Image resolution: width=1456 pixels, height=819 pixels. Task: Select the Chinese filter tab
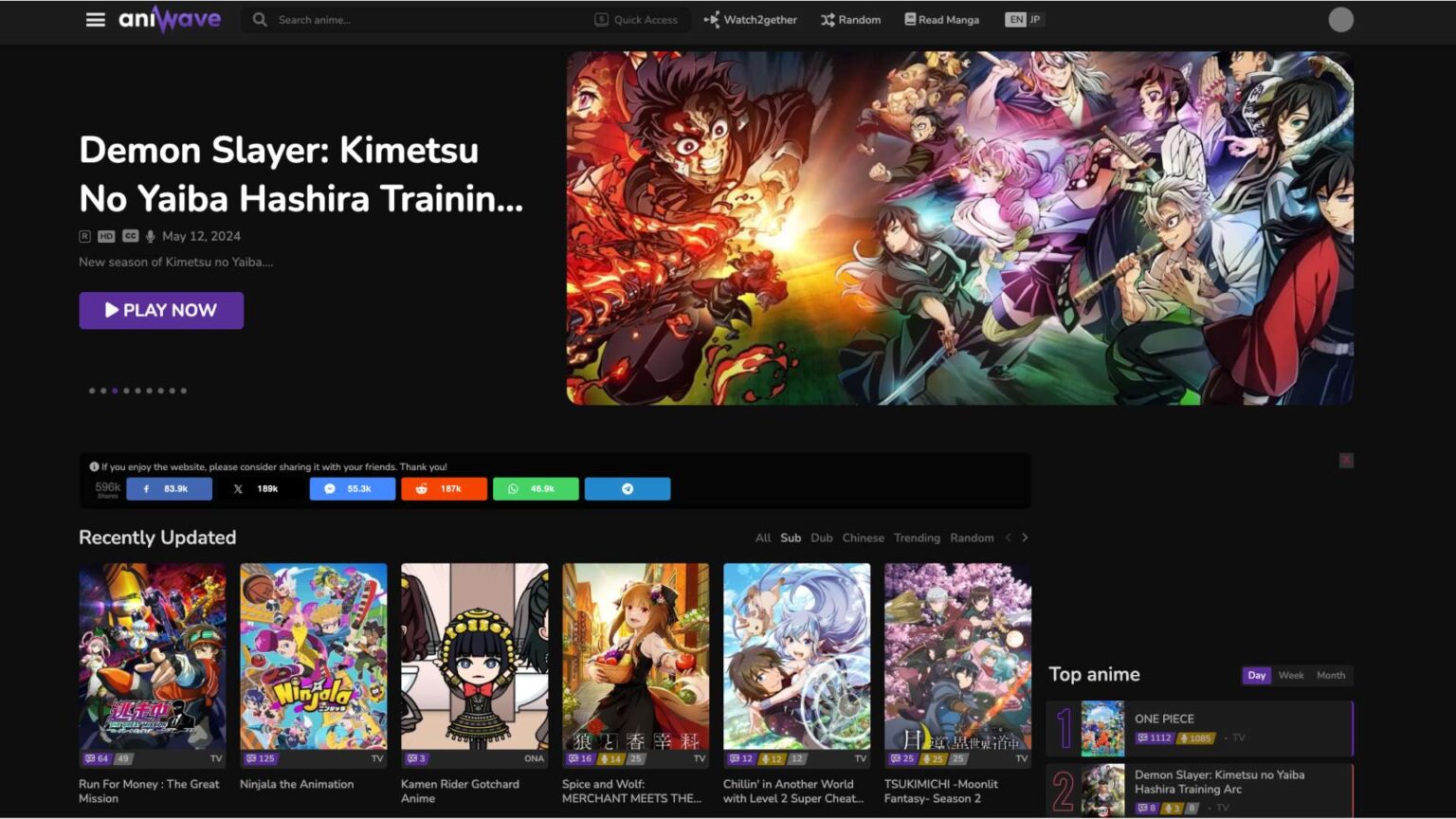(863, 537)
